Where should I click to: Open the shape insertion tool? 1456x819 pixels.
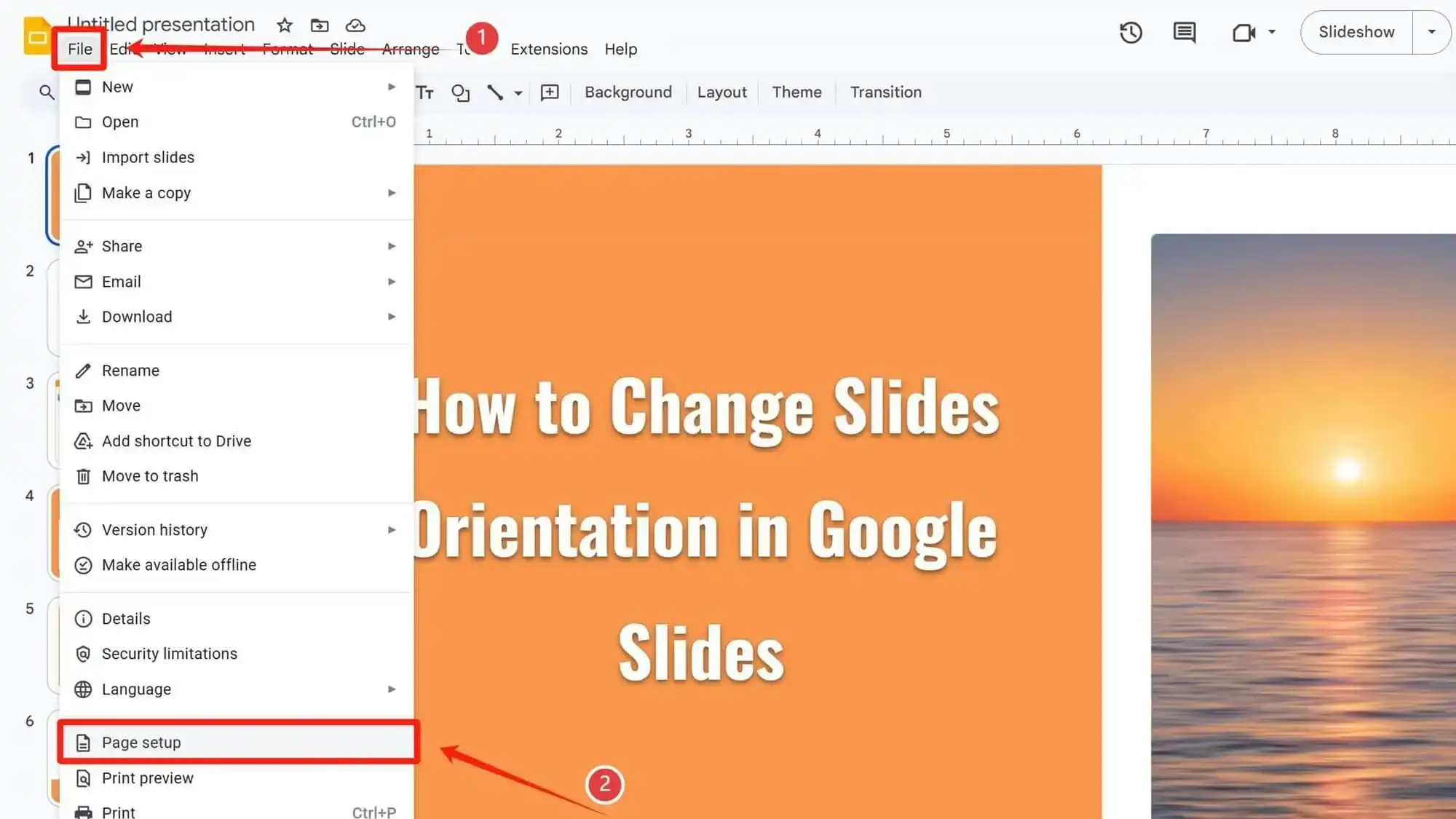460,92
